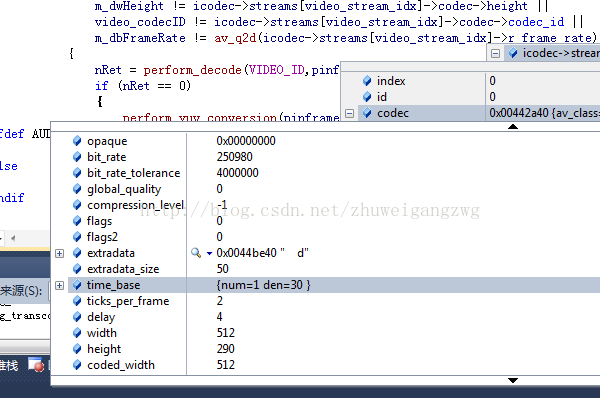Click the codec value 0x00442a40

point(518,113)
